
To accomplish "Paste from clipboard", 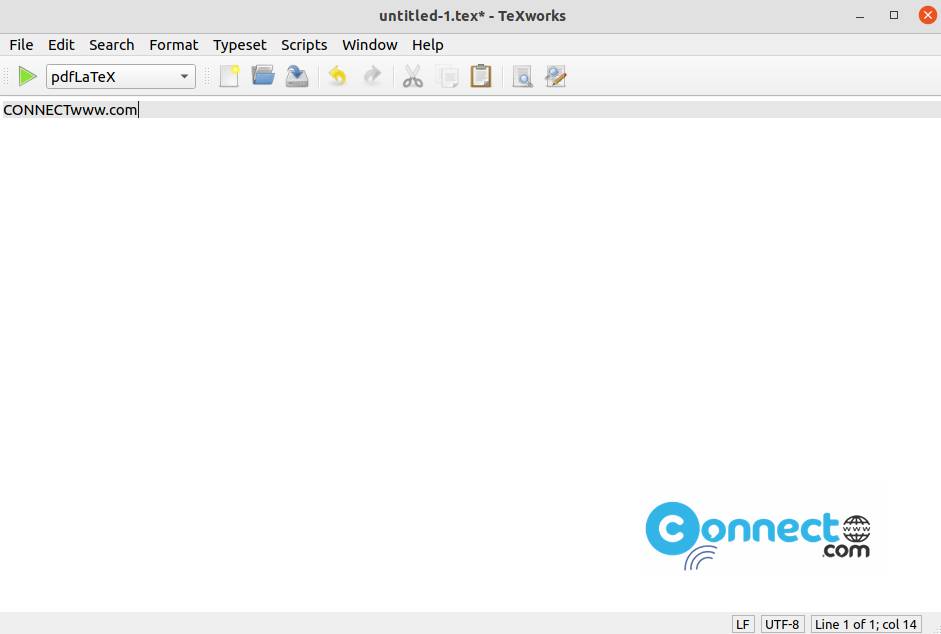I will 481,76.
